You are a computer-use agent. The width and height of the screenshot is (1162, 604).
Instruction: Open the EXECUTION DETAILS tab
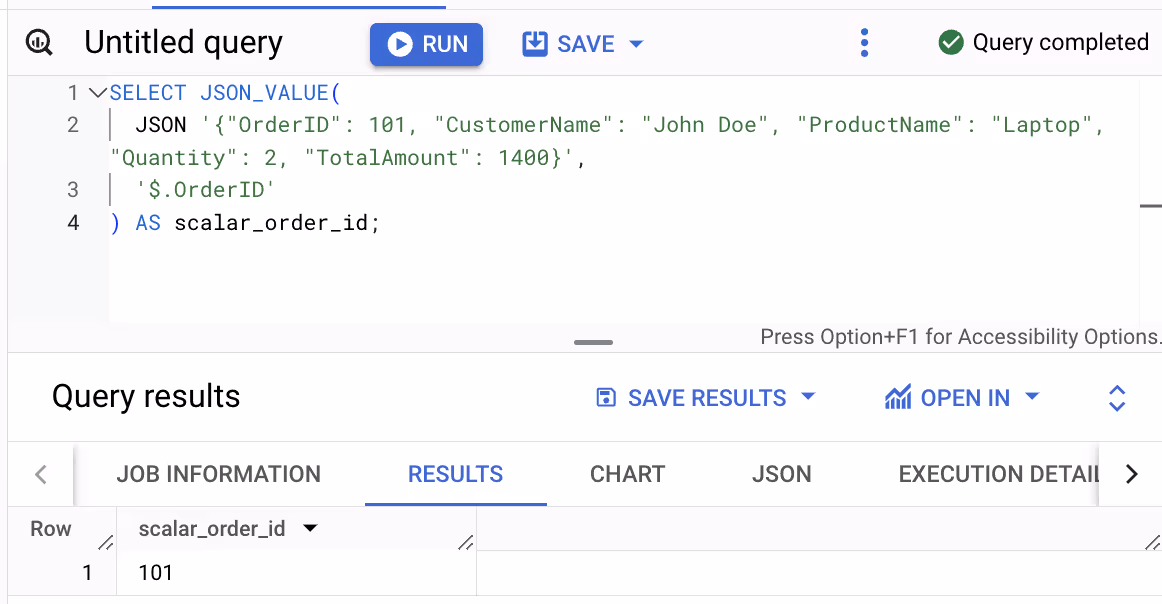tap(998, 474)
